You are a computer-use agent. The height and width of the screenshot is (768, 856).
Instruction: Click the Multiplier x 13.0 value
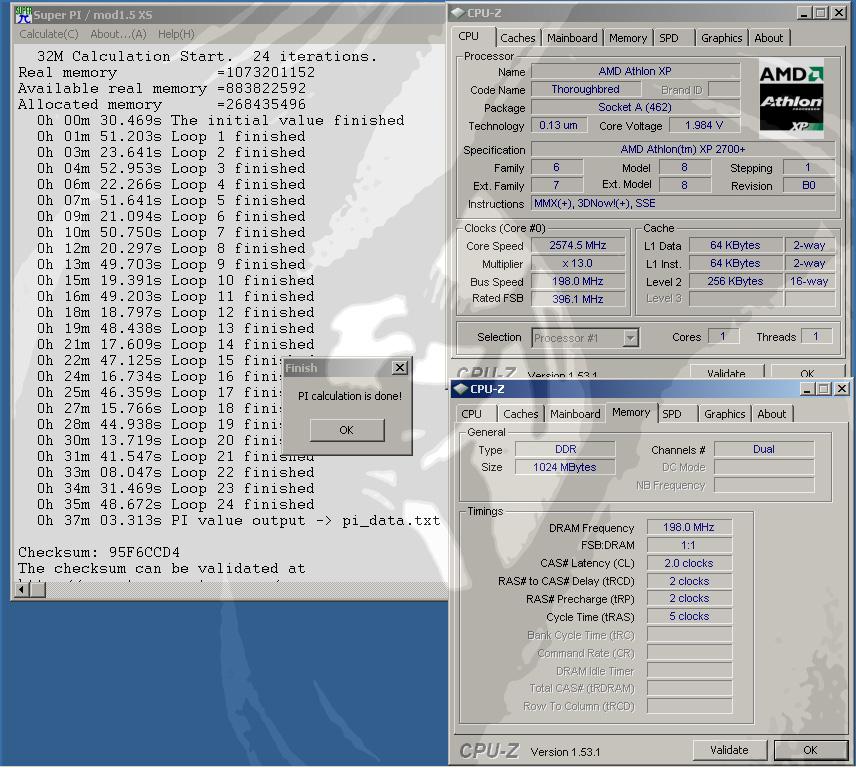point(578,264)
